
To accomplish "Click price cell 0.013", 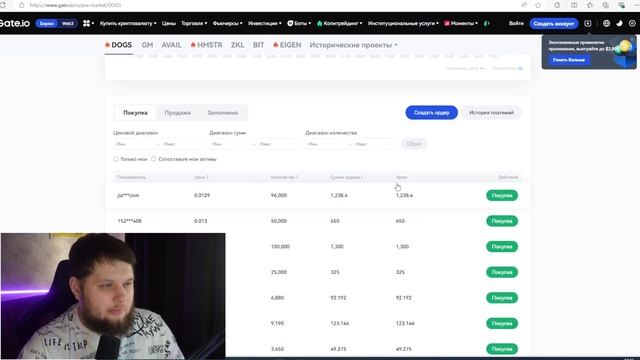I will click(200, 221).
